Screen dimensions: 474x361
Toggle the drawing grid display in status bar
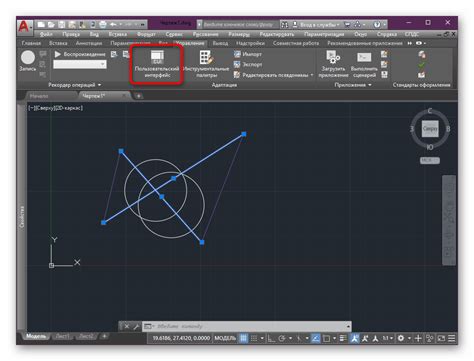(x=244, y=338)
